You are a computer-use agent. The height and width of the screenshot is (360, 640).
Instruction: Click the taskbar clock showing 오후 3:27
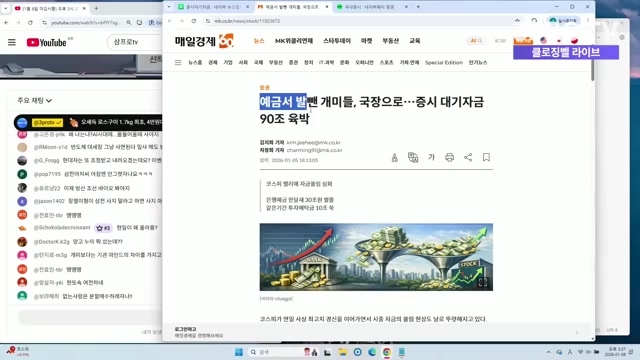616,352
